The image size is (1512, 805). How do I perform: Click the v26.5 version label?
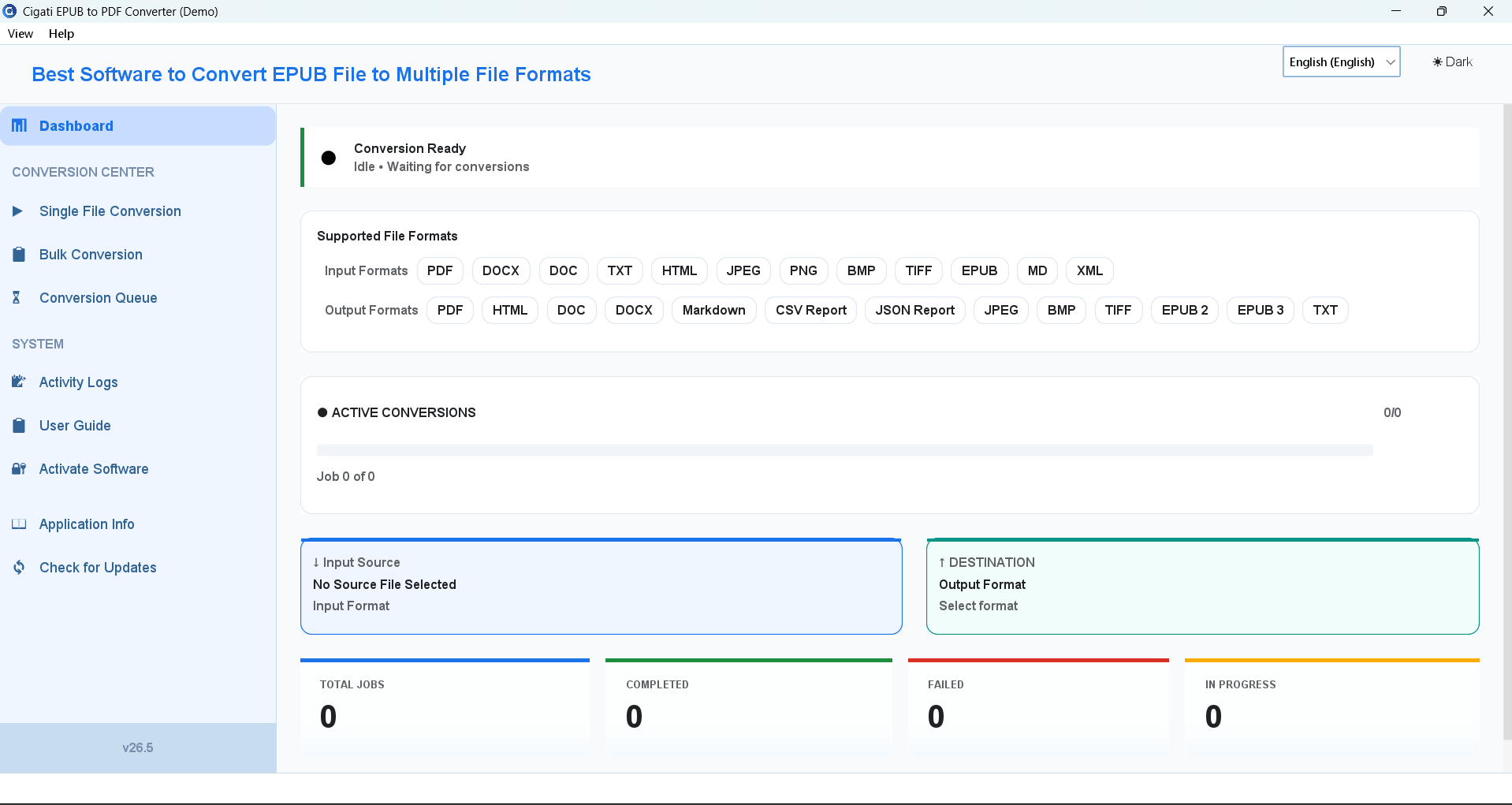click(138, 747)
